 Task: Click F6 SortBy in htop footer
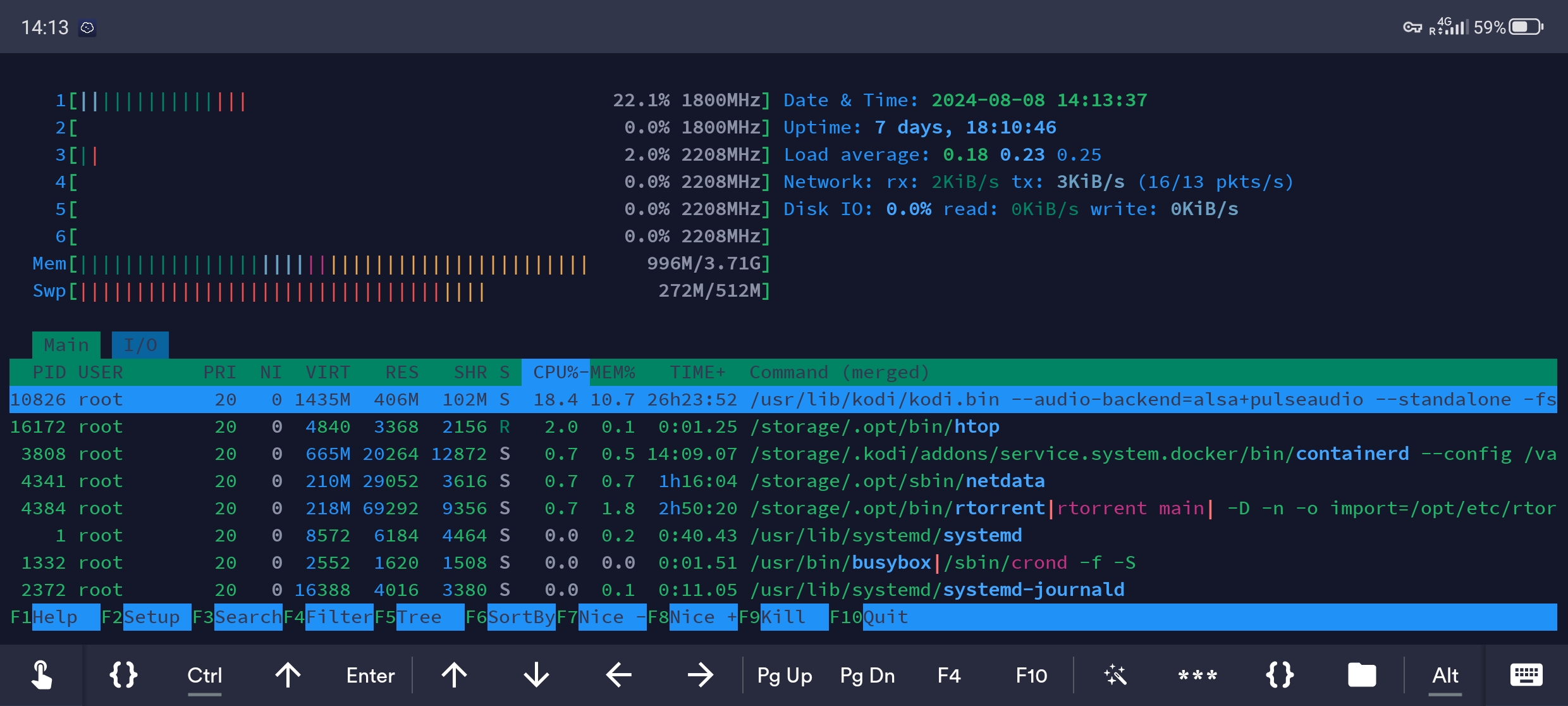510,617
